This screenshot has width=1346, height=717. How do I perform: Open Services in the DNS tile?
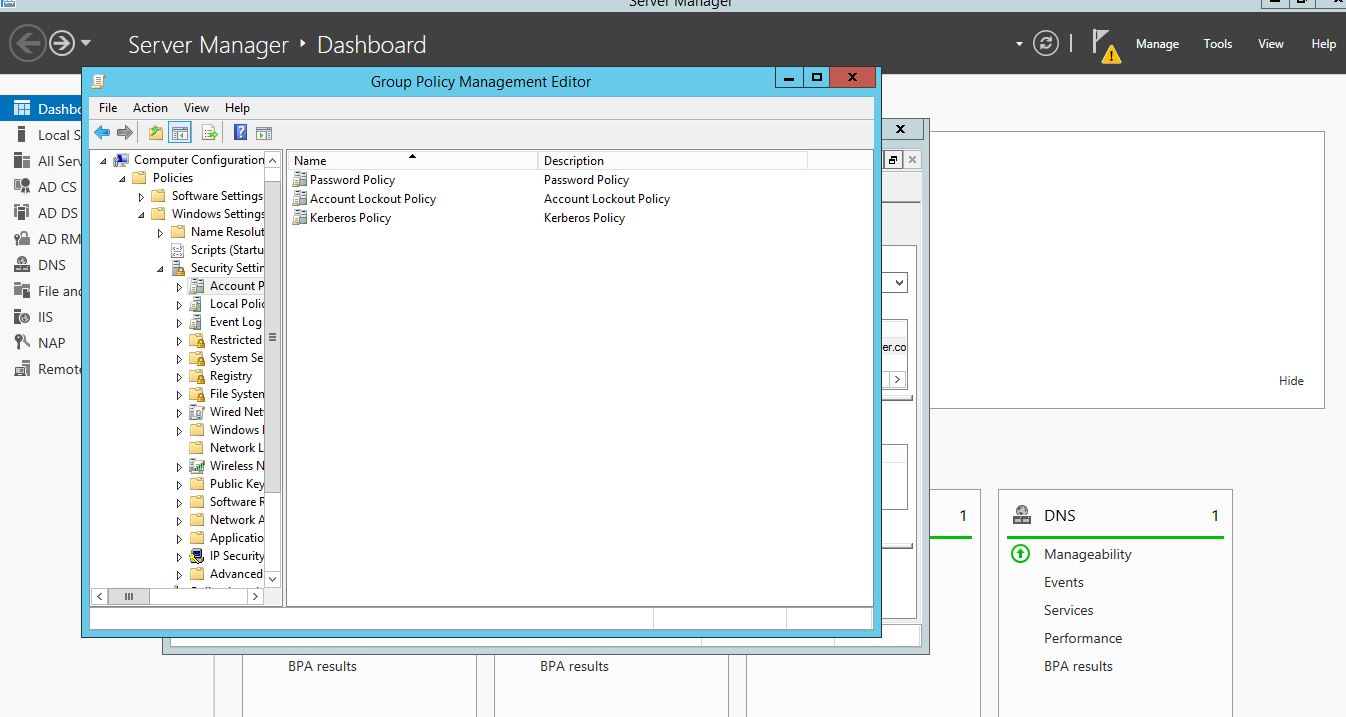click(1069, 610)
